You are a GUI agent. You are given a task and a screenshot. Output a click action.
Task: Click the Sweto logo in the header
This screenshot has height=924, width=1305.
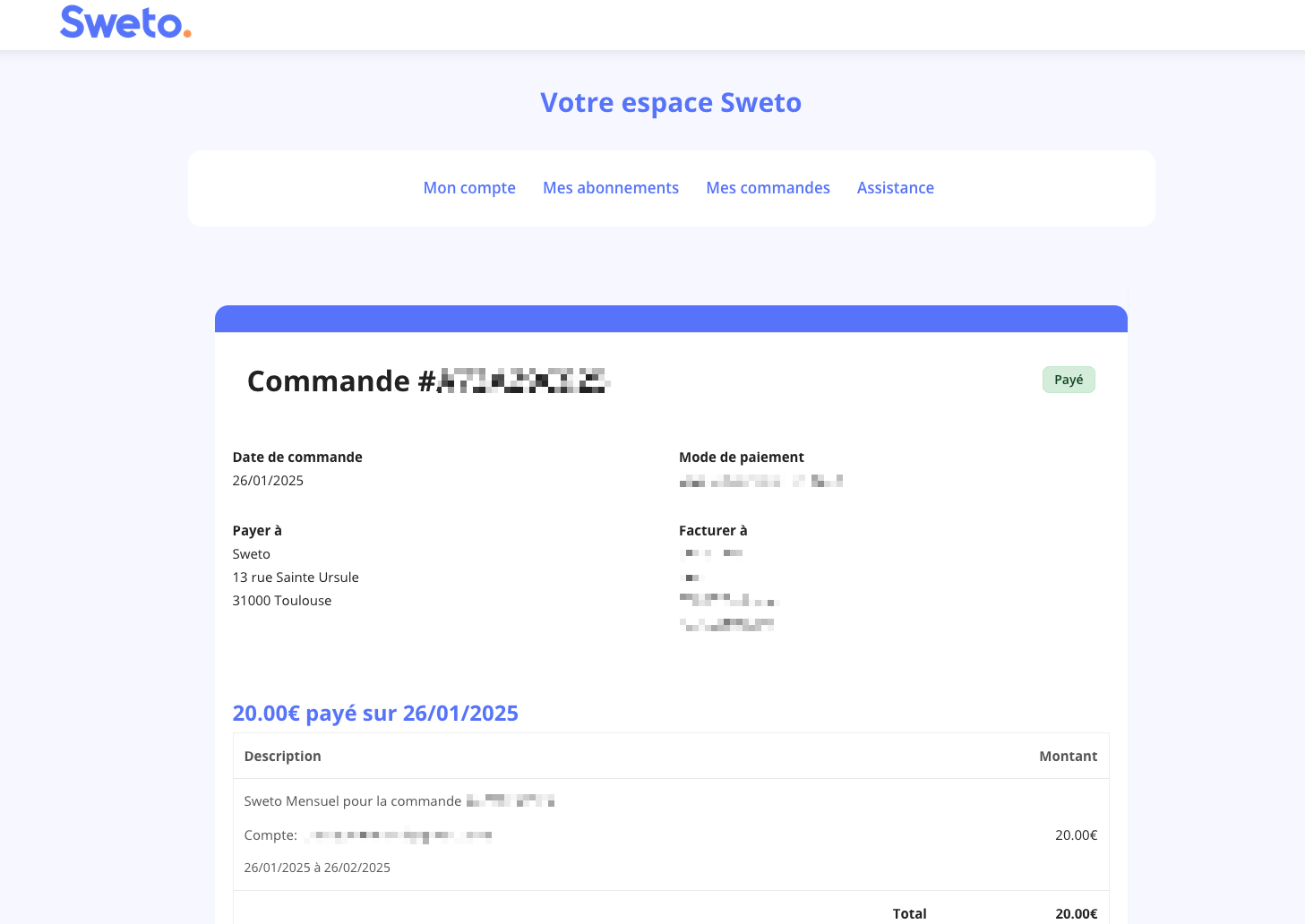tap(125, 22)
